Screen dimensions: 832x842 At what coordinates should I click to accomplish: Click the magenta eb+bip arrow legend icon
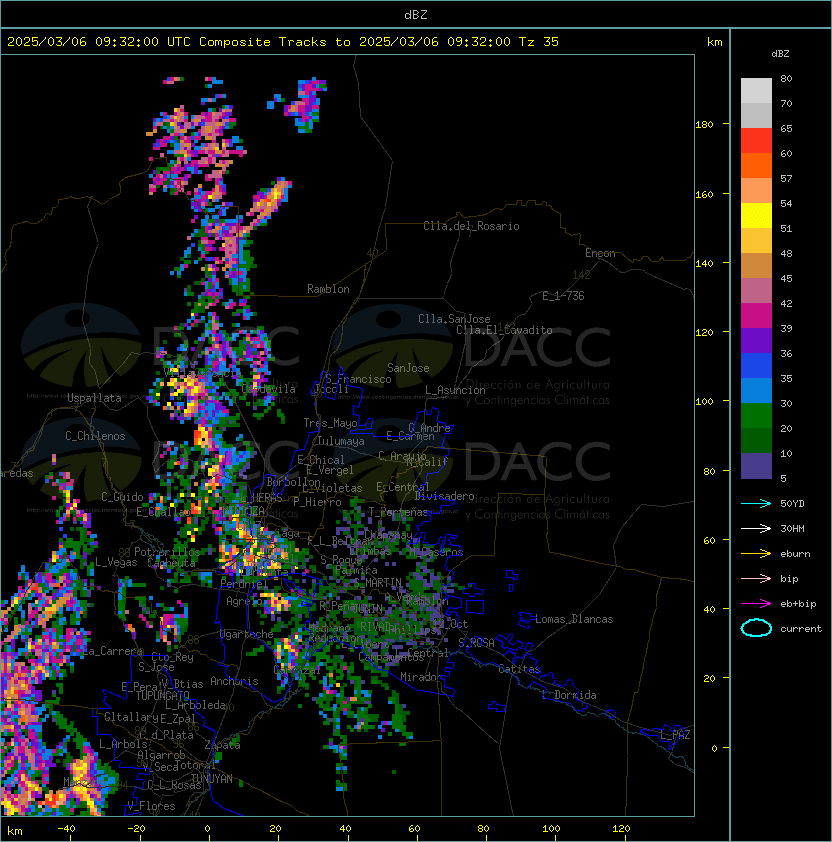click(756, 604)
